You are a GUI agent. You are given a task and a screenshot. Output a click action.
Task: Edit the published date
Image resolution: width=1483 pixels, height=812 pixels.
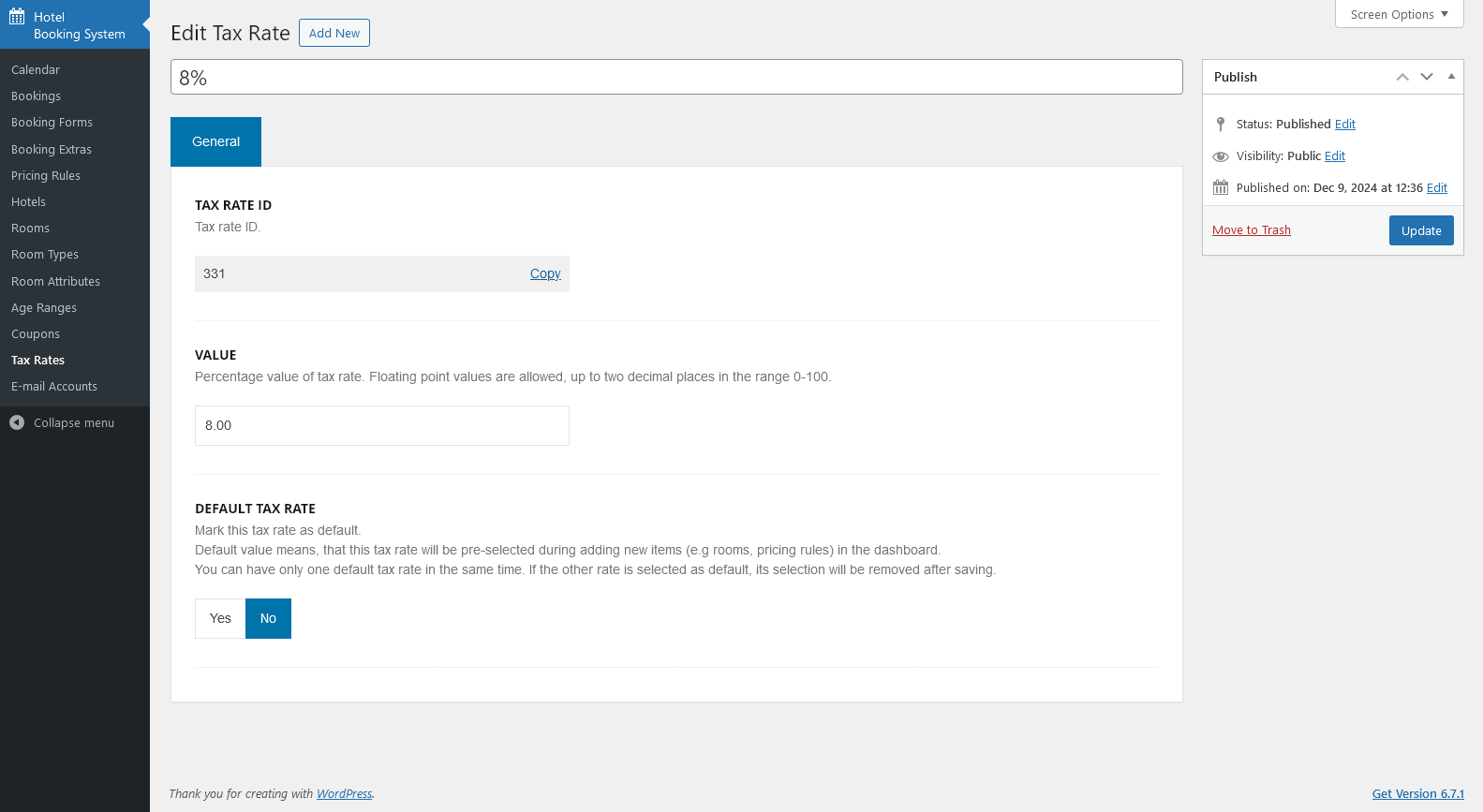(x=1437, y=187)
